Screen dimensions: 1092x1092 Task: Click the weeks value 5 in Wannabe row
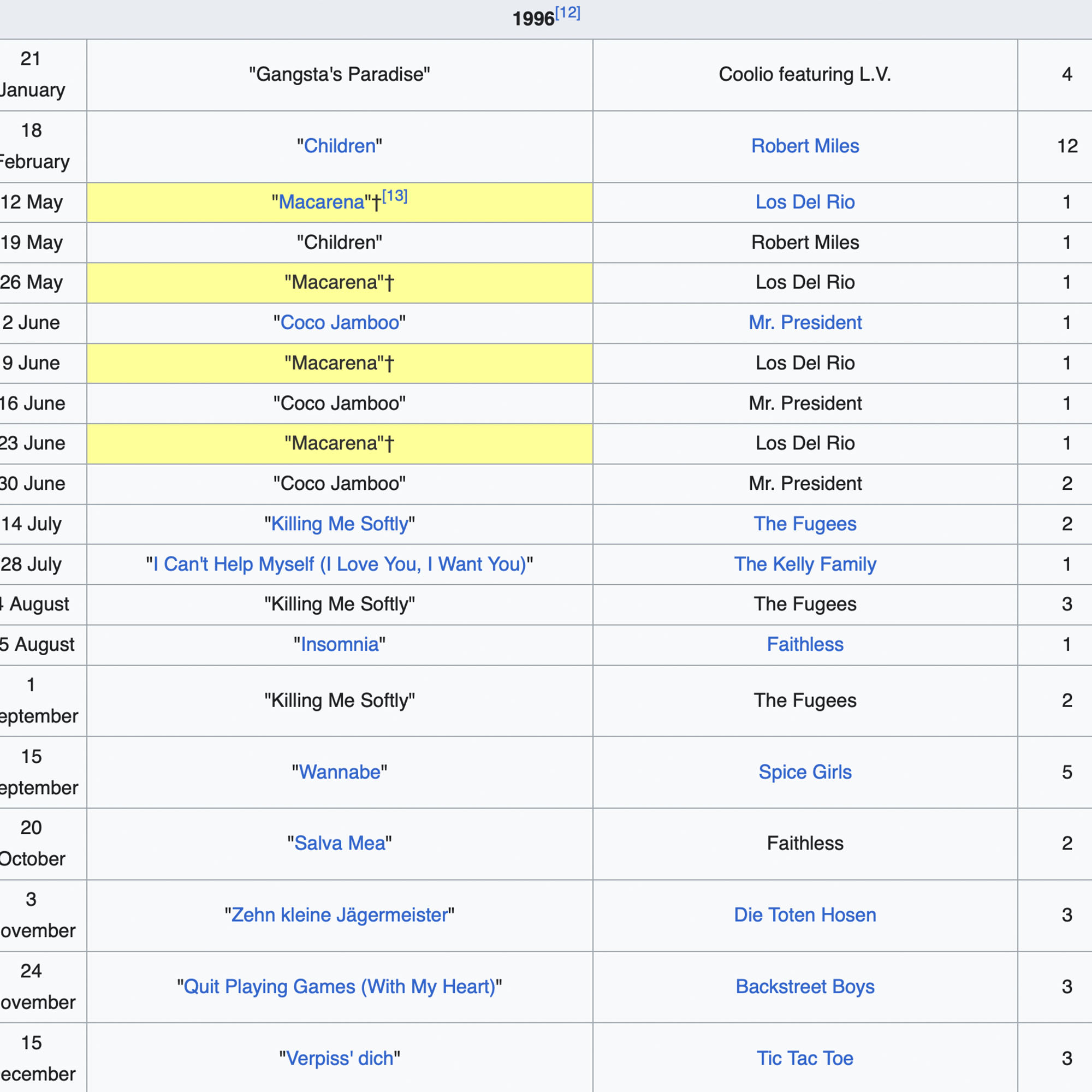pos(1067,771)
